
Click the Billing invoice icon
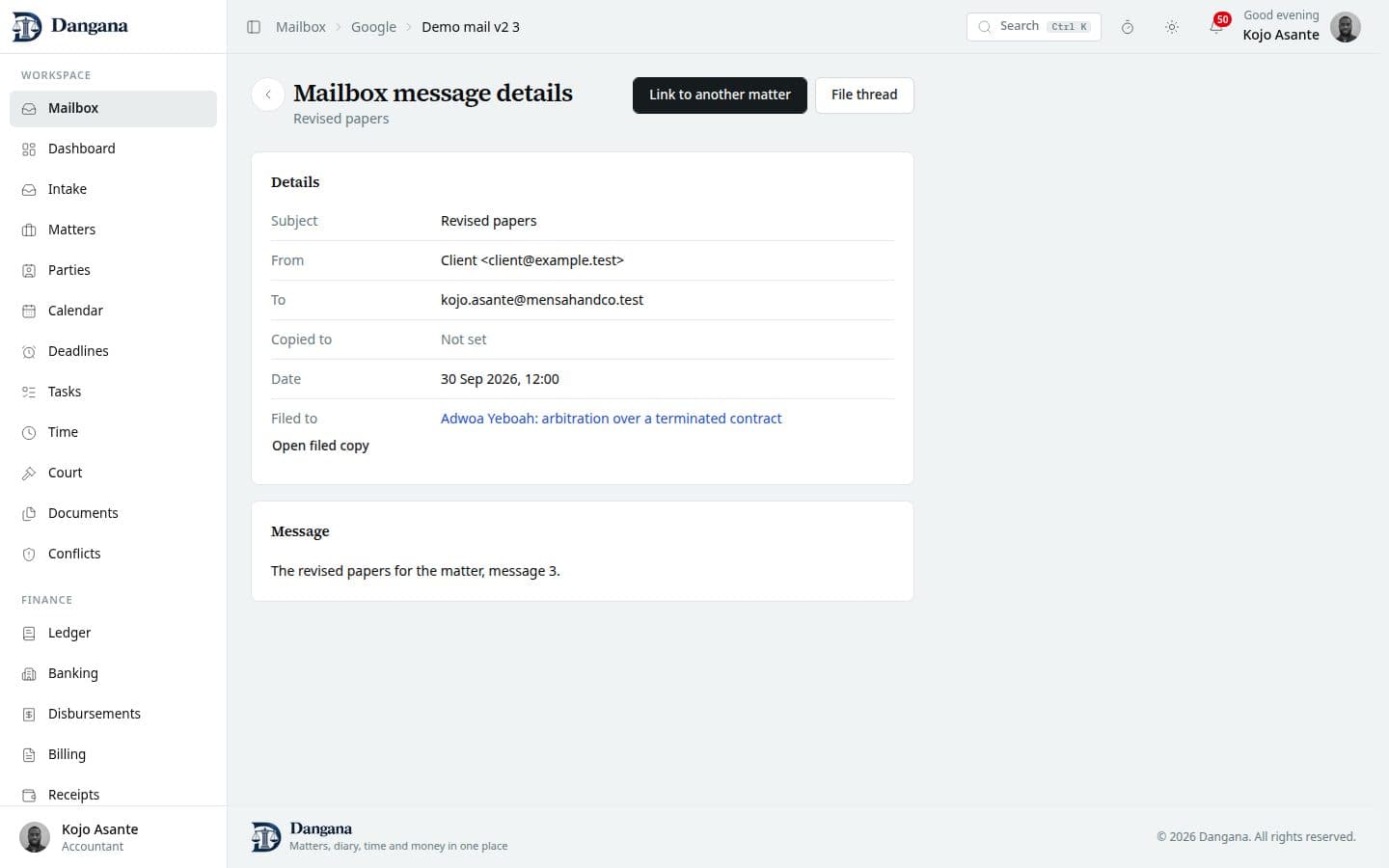(x=29, y=754)
